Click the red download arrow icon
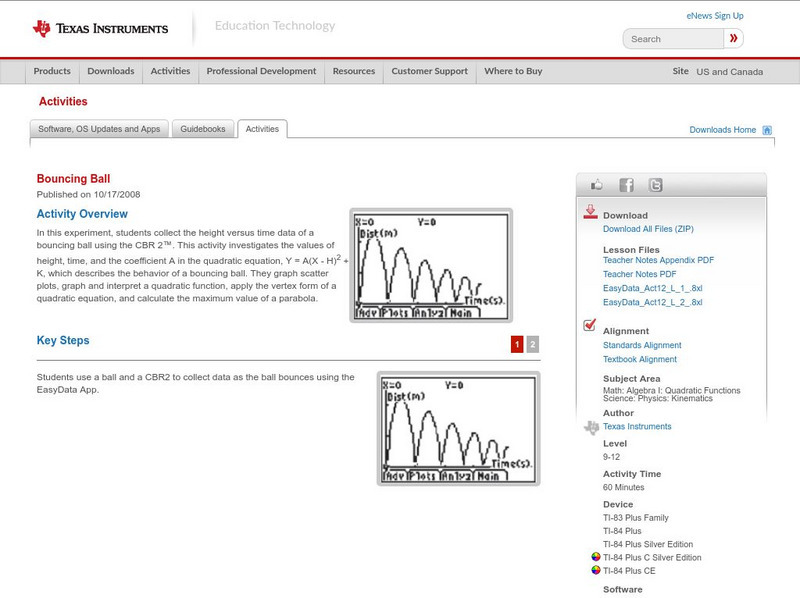This screenshot has width=800, height=598. click(590, 212)
